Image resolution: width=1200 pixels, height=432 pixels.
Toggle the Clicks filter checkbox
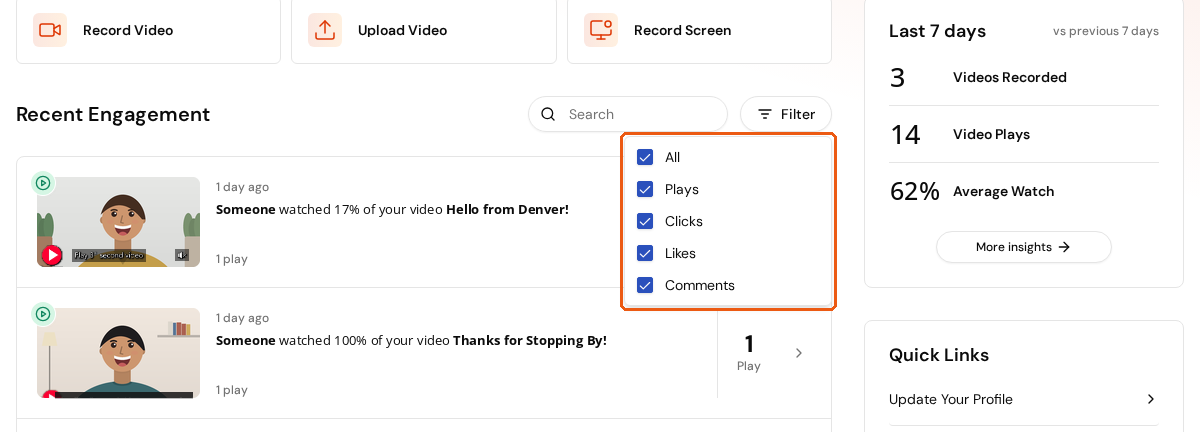(x=645, y=221)
